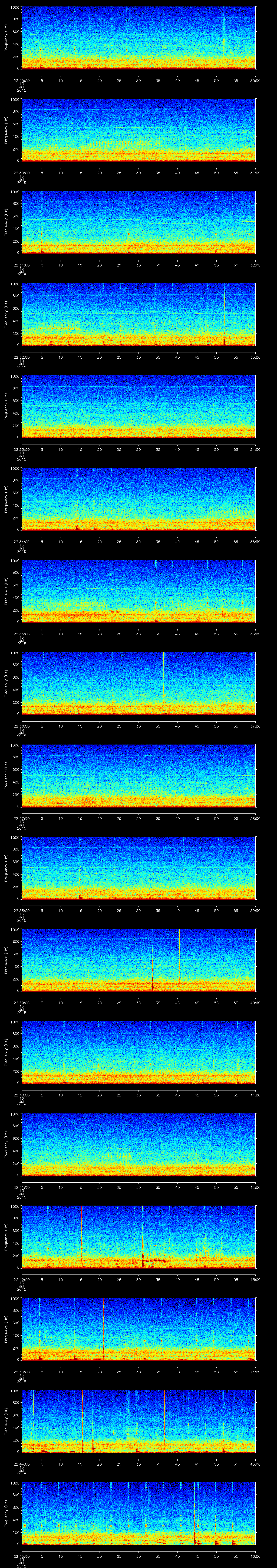Click the "38:00" end time label
Screen dimensions: 277x1568
pyautogui.click(x=255, y=818)
